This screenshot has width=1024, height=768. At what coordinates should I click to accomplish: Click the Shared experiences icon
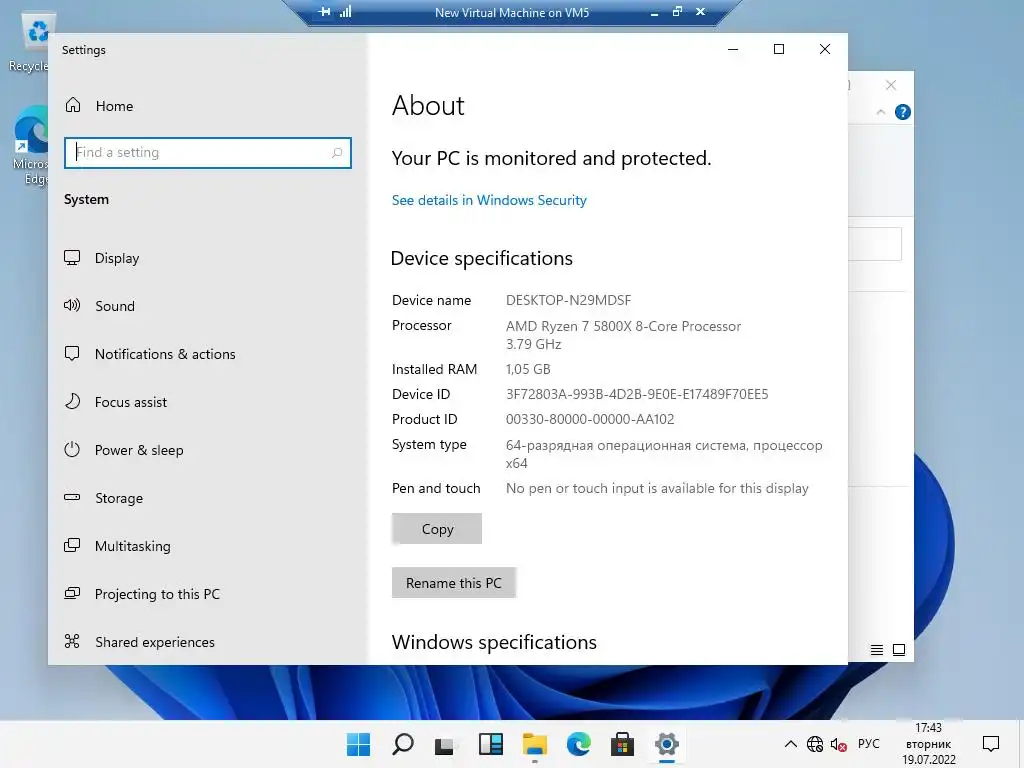coord(72,641)
